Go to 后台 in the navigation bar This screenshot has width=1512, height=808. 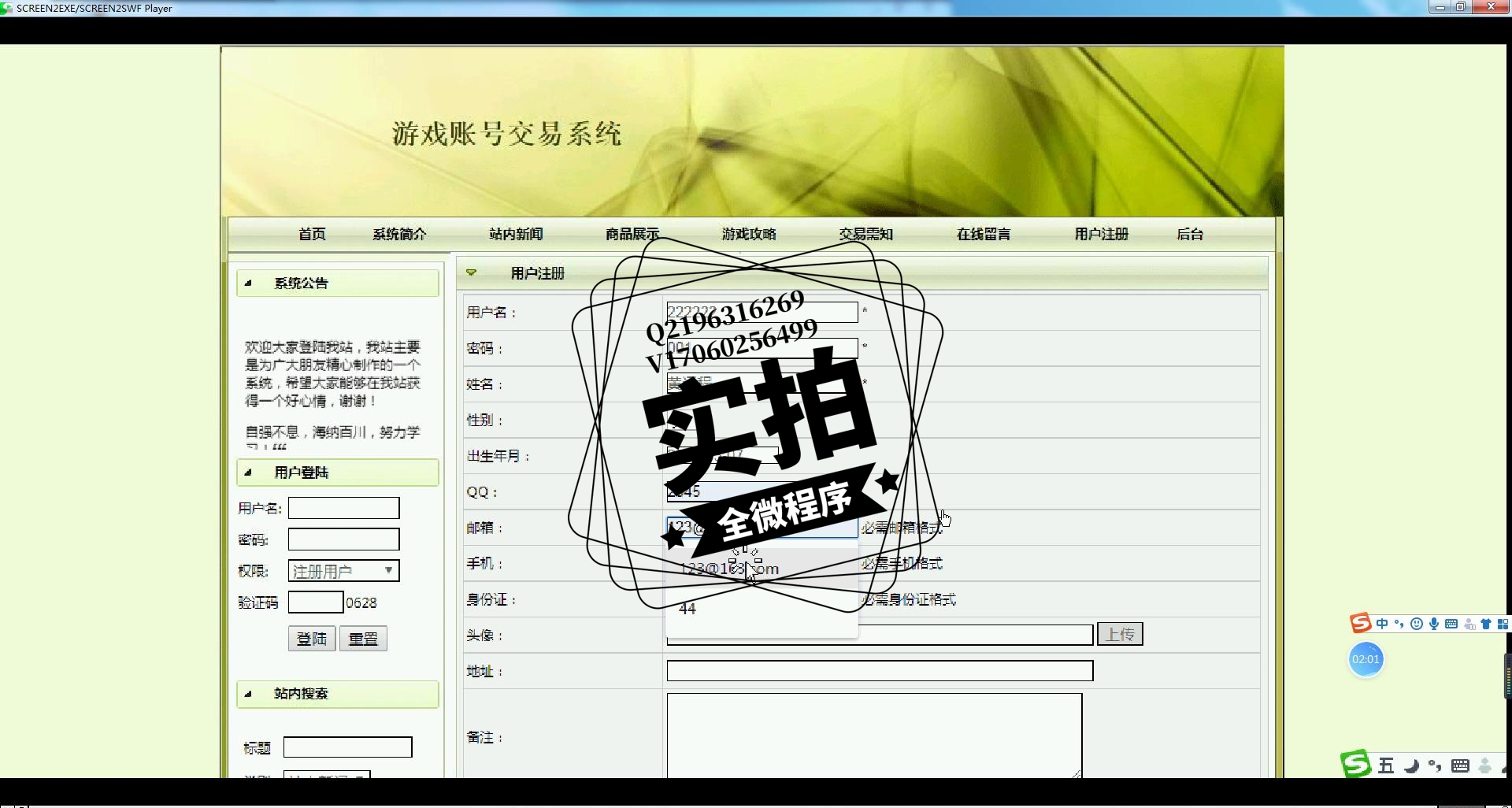pyautogui.click(x=1190, y=234)
